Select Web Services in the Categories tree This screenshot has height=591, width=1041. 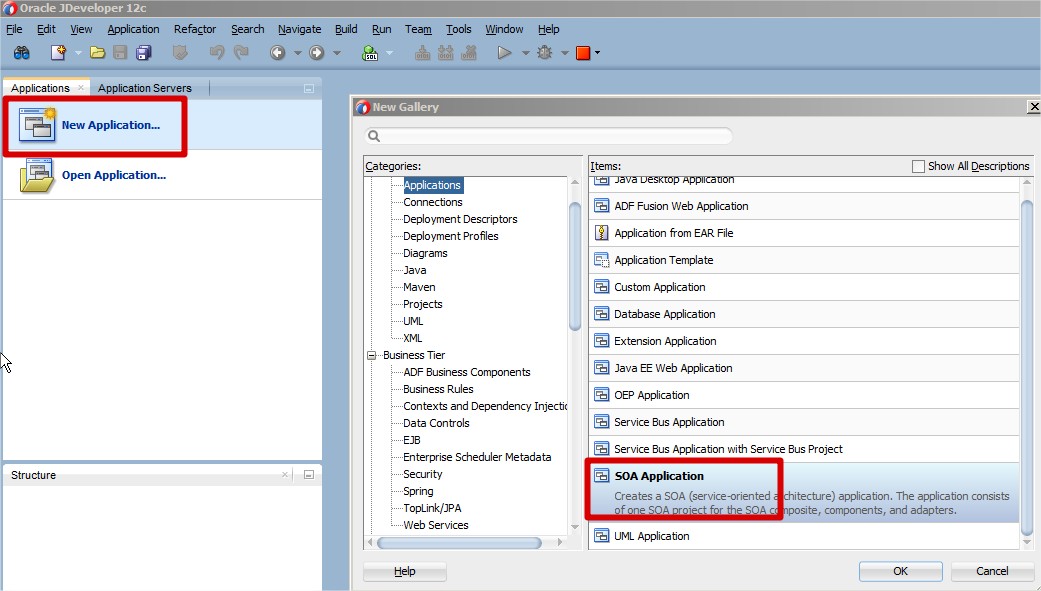435,525
